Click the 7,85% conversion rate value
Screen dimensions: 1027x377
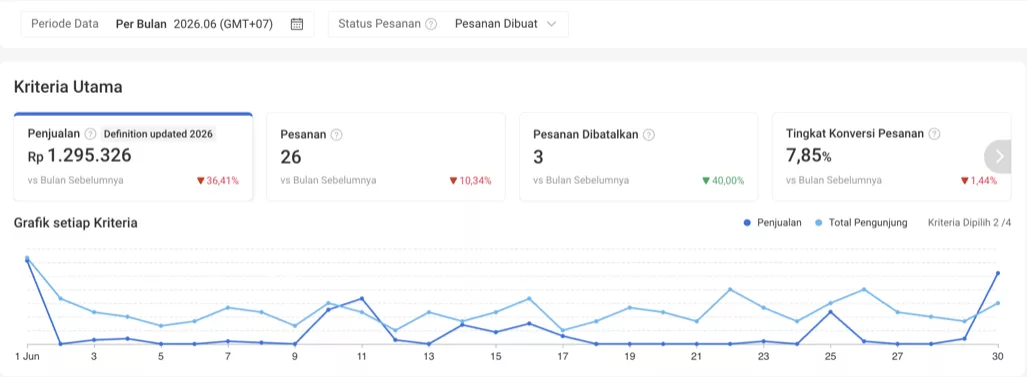[x=809, y=156]
